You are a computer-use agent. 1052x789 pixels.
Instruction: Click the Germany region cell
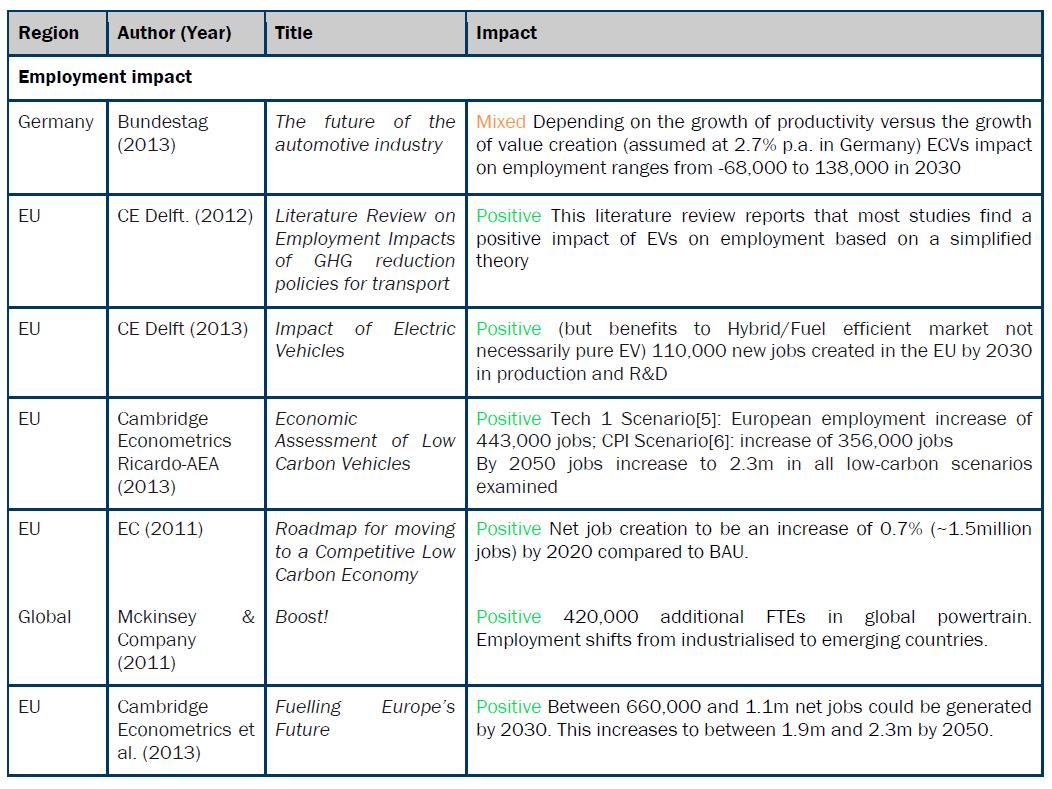[x=56, y=122]
